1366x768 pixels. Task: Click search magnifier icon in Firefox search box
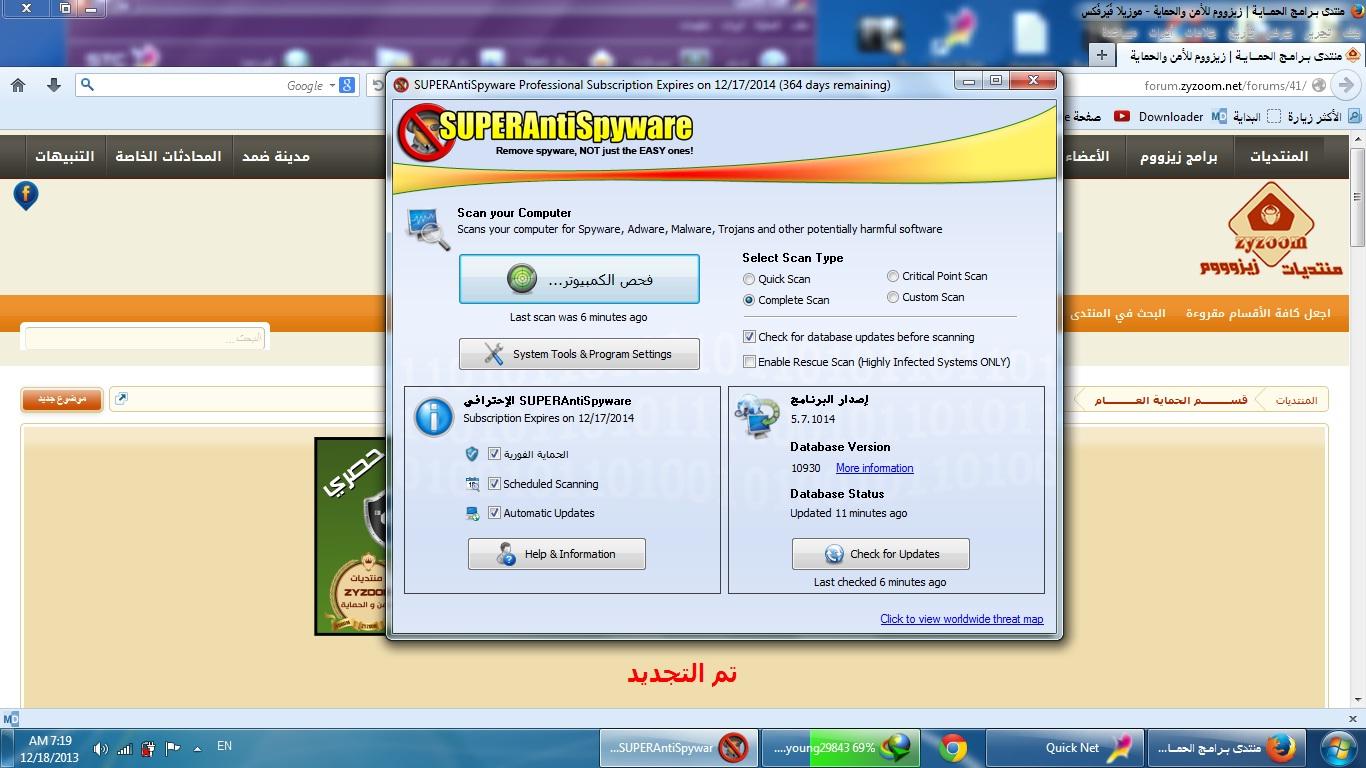87,85
